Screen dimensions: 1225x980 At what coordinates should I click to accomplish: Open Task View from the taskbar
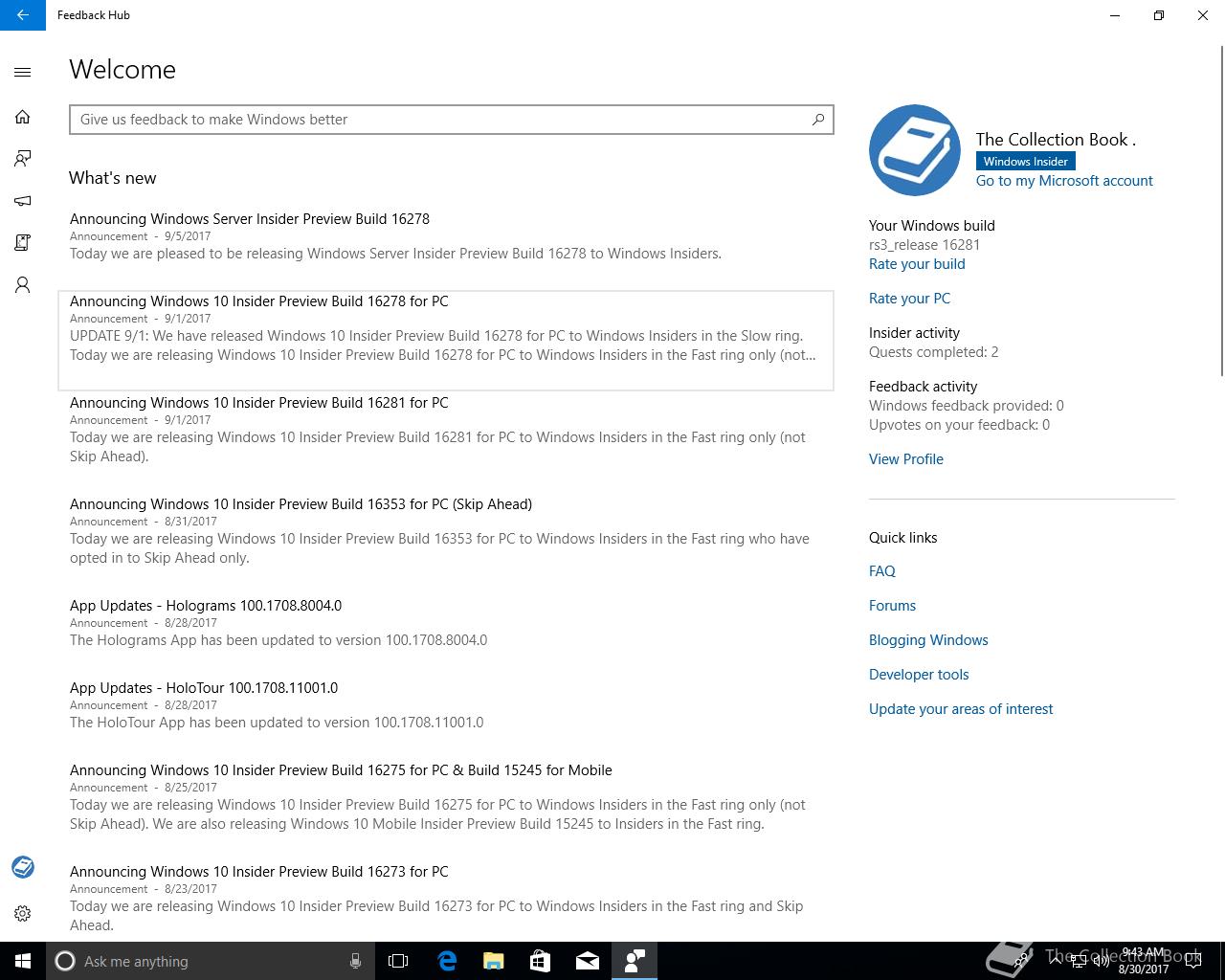coord(398,961)
